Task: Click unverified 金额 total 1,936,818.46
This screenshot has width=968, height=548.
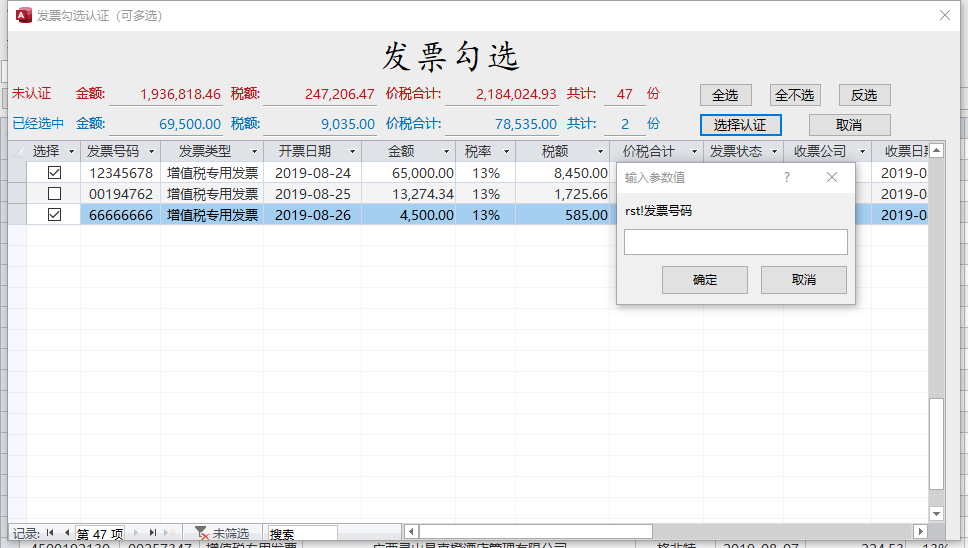Action: tap(165, 94)
